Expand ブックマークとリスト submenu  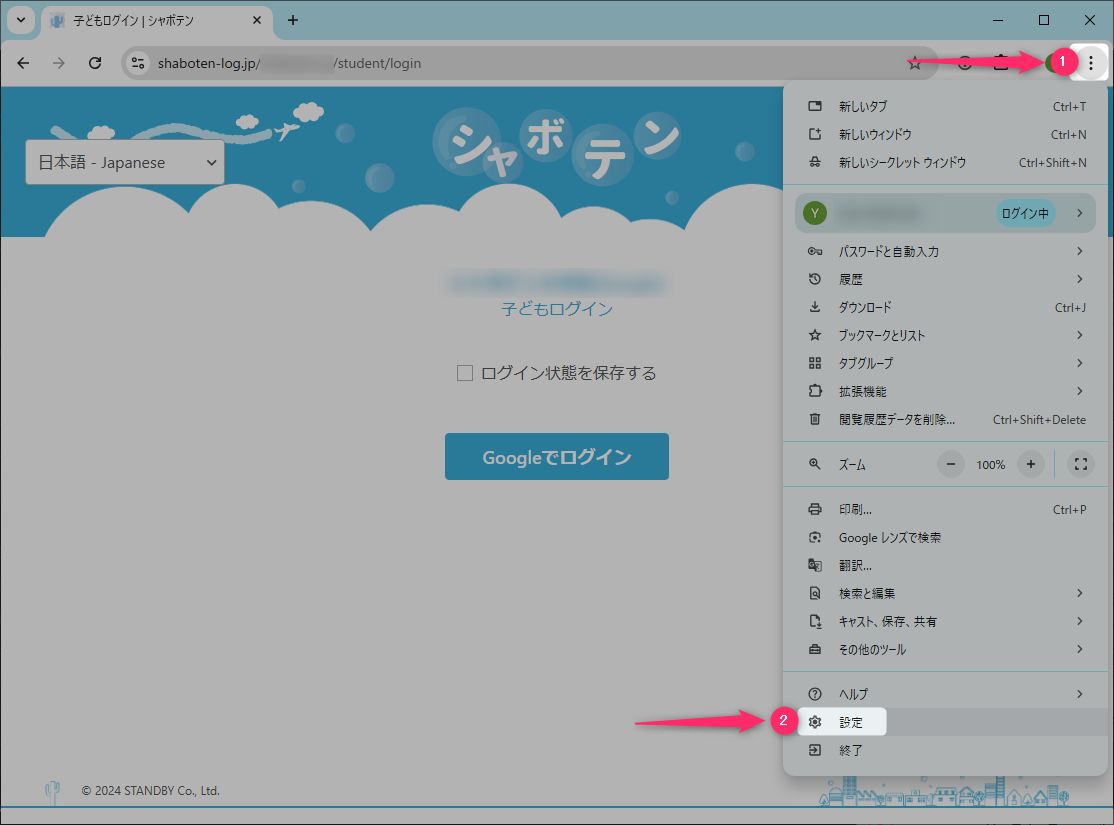pyautogui.click(x=946, y=335)
